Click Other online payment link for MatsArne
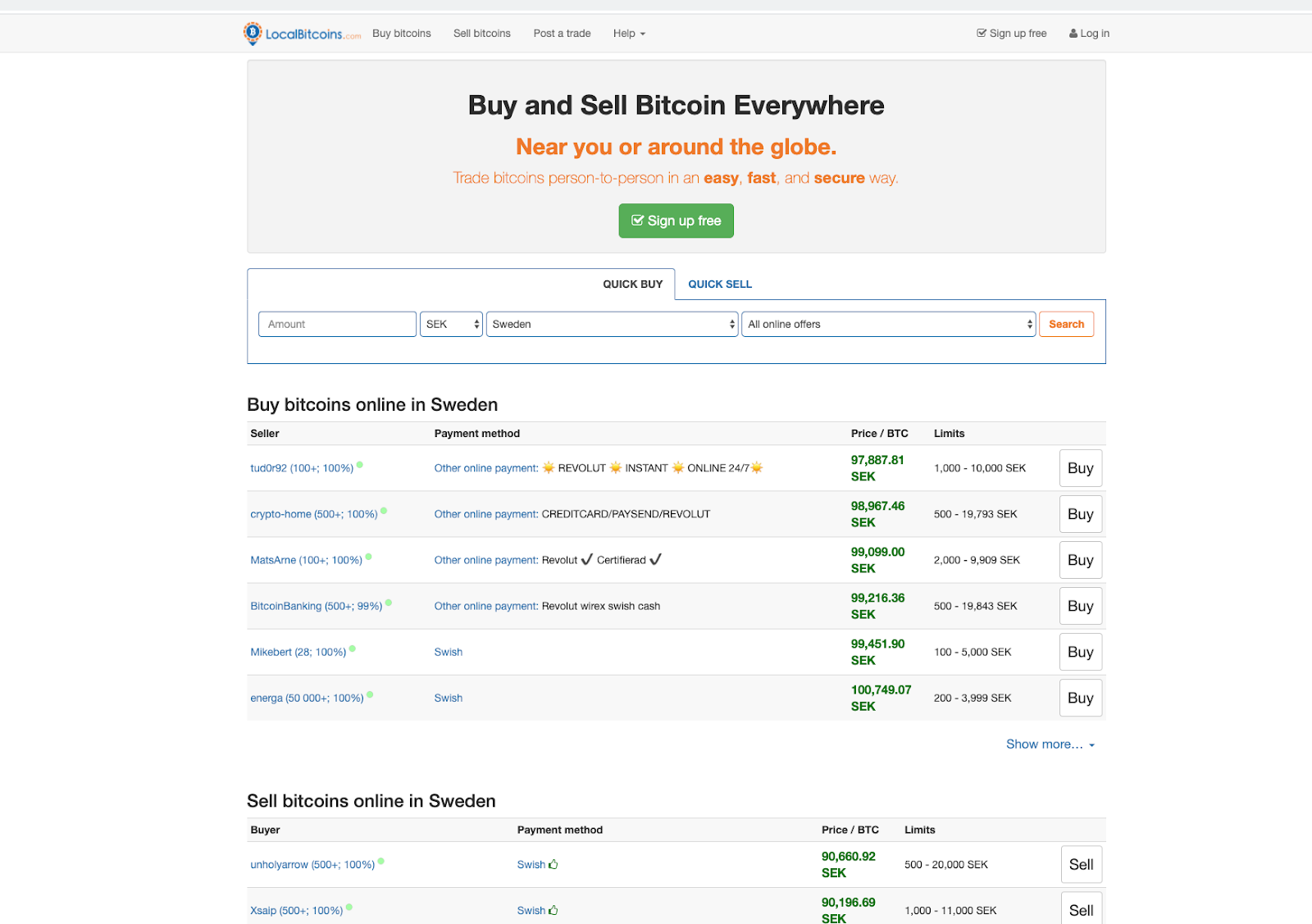Screen dimensions: 1312x924 [x=486, y=560]
